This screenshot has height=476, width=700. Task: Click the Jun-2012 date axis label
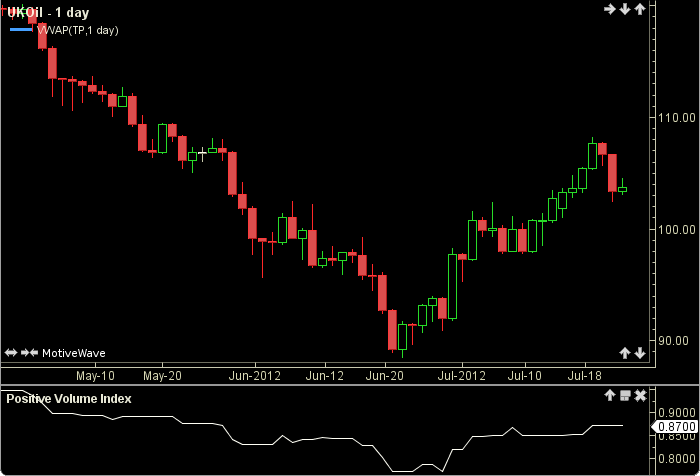click(254, 376)
